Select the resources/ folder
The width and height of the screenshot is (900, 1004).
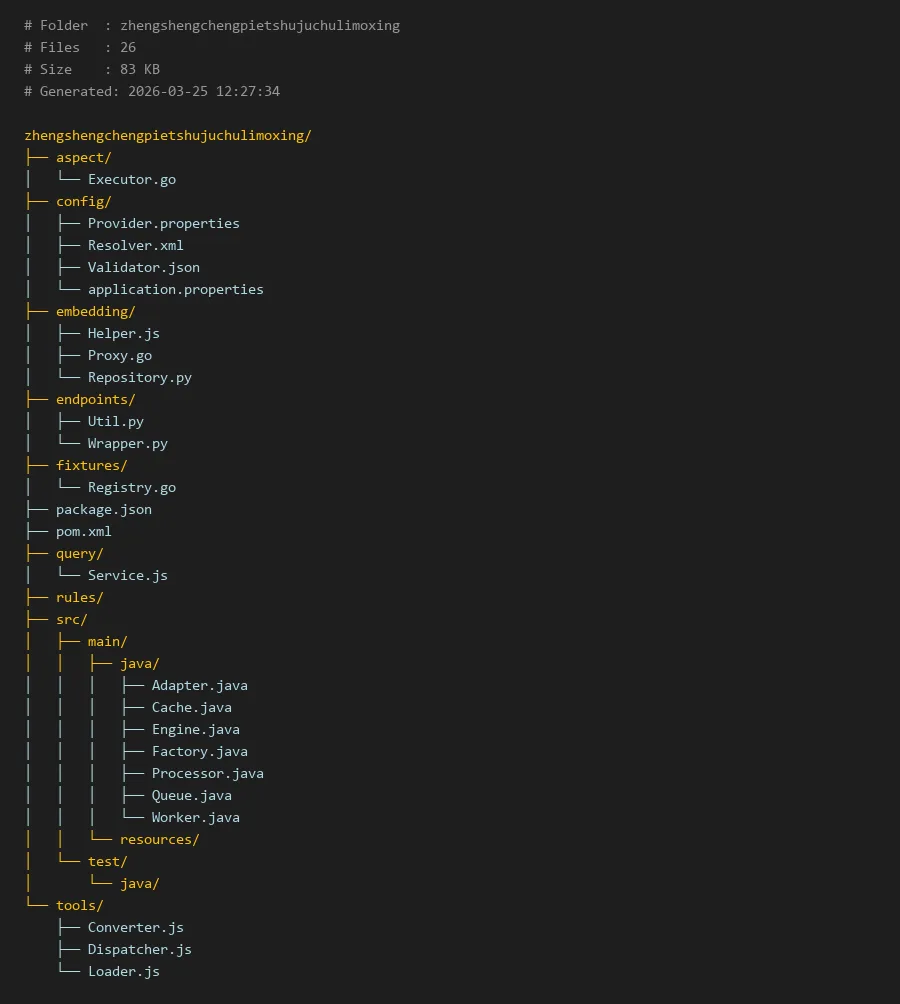(159, 839)
